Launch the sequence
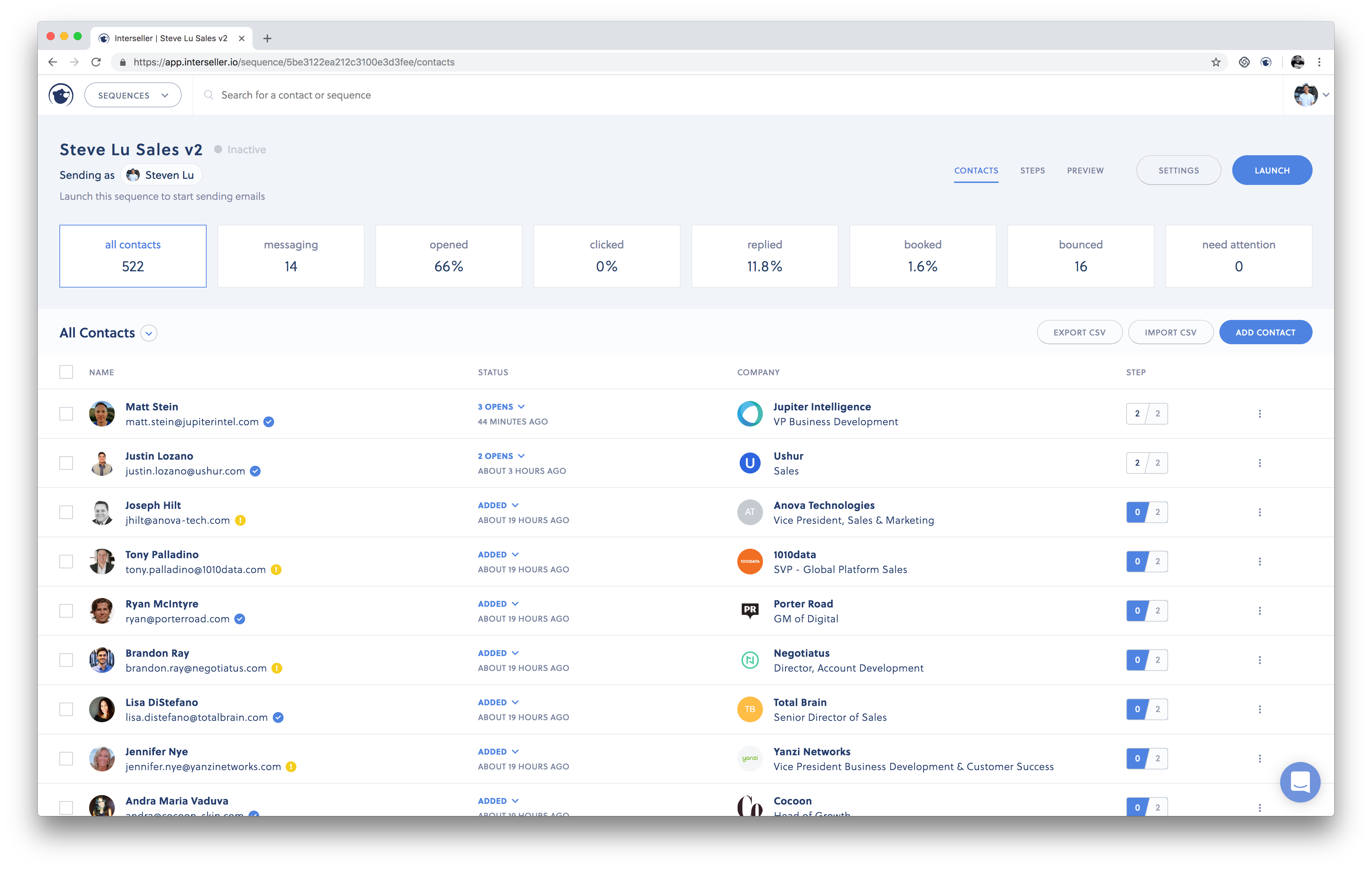This screenshot has height=870, width=1372. pyautogui.click(x=1272, y=170)
